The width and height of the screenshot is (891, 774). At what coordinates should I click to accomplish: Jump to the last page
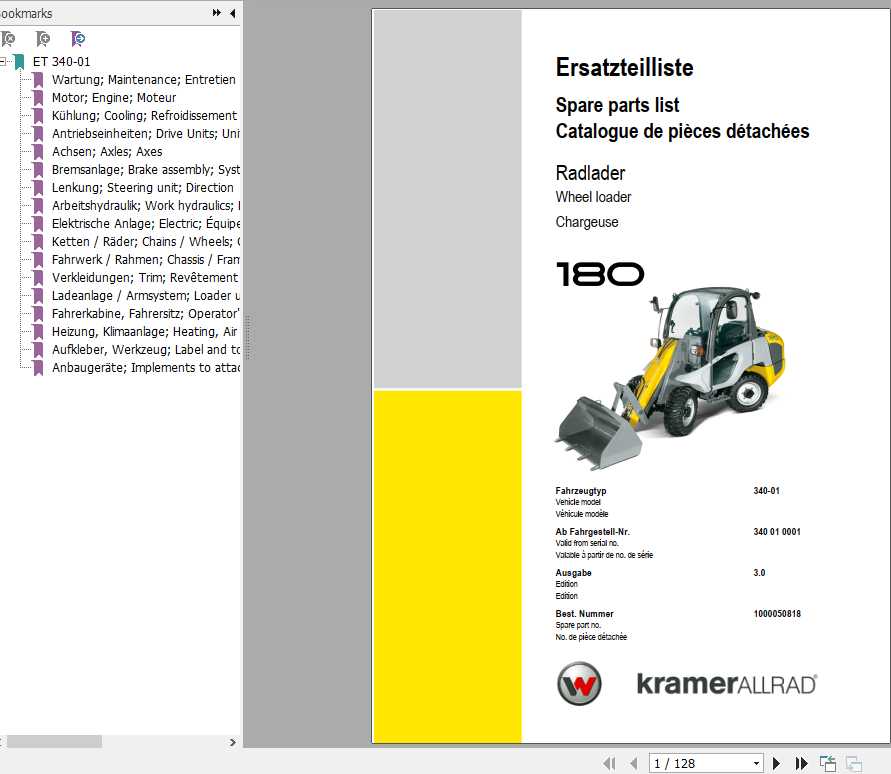[x=801, y=763]
